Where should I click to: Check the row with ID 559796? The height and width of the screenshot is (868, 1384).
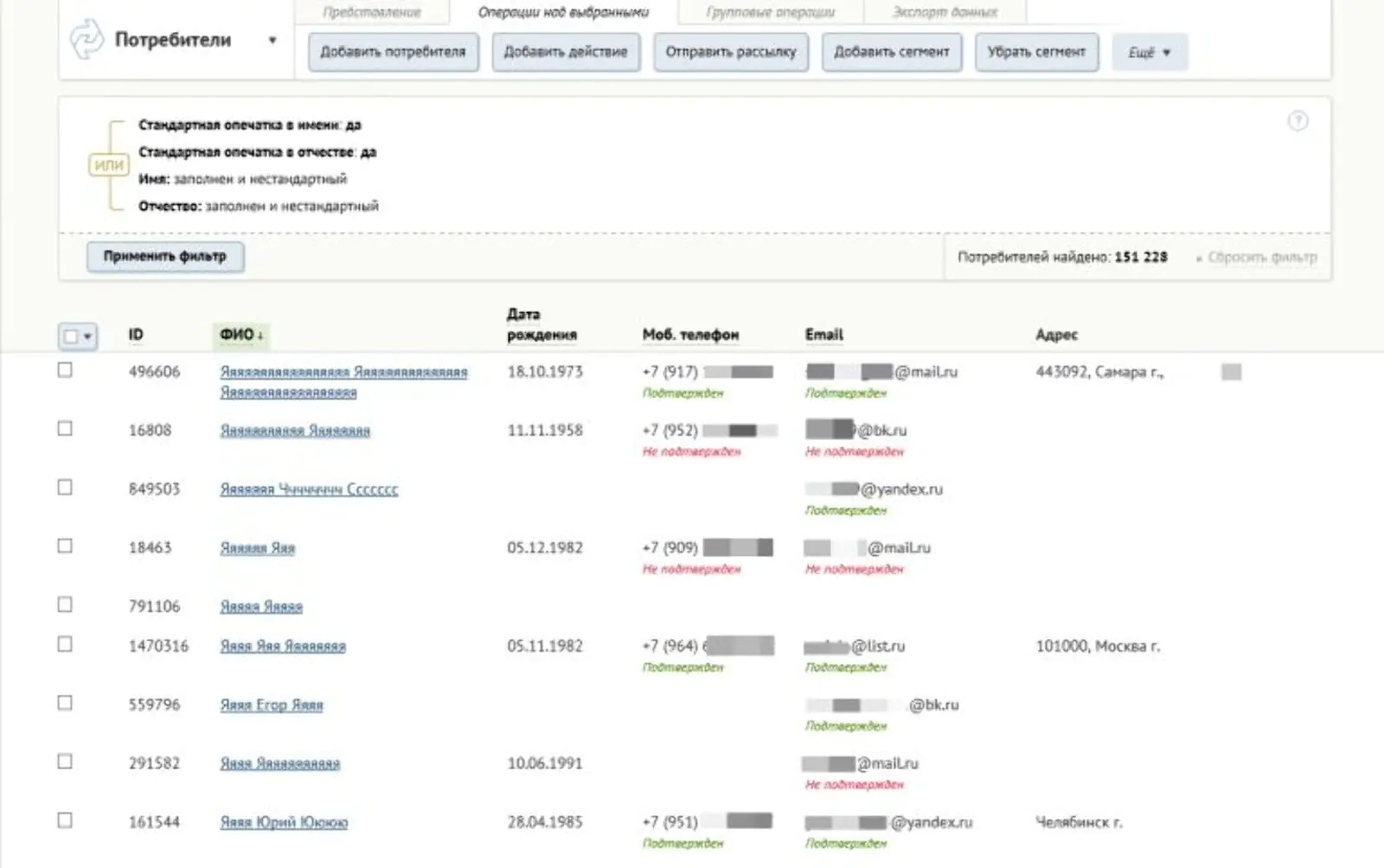point(65,704)
